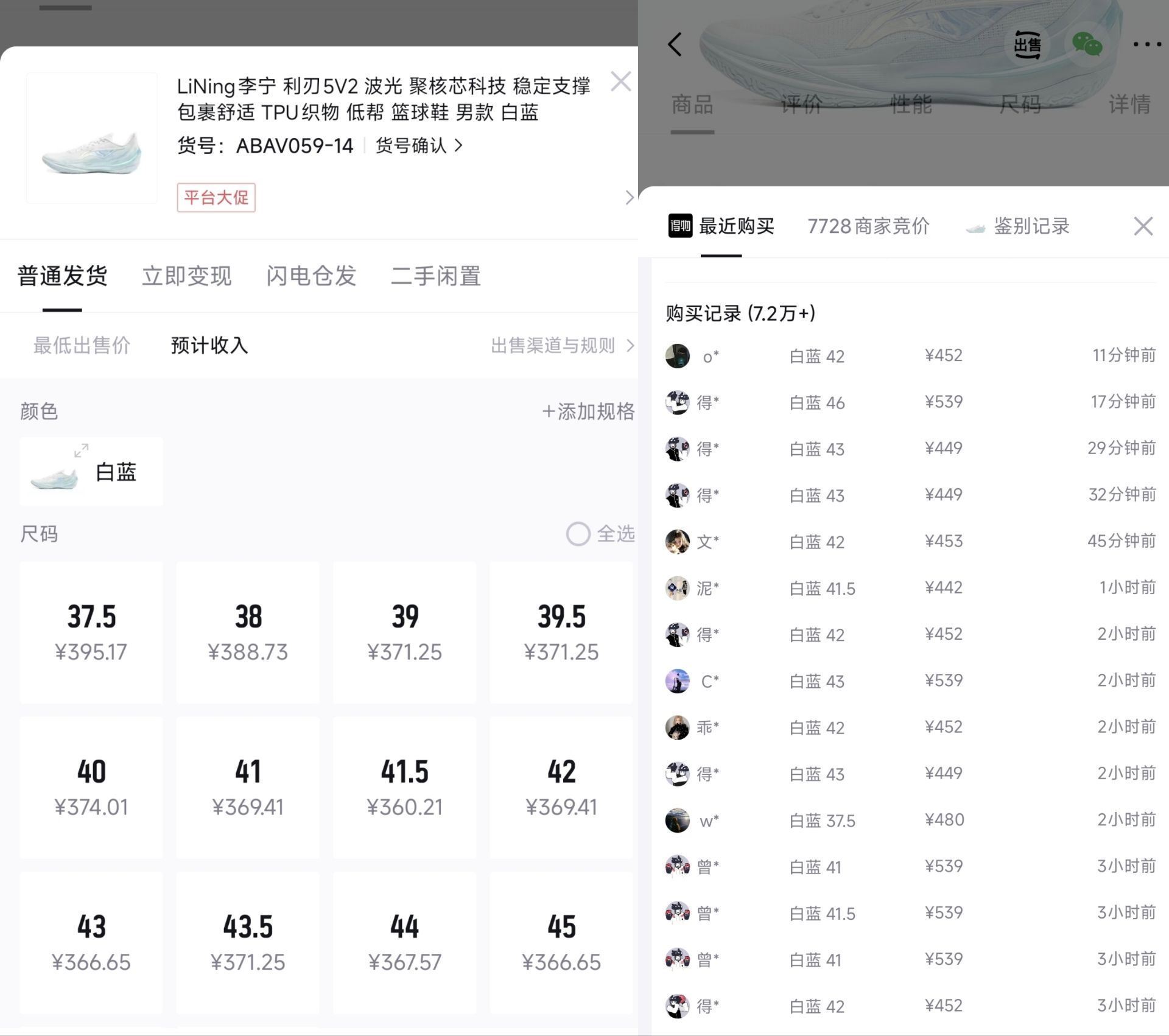Switch to 立即变现 tab
The image size is (1169, 1036).
pos(187,276)
